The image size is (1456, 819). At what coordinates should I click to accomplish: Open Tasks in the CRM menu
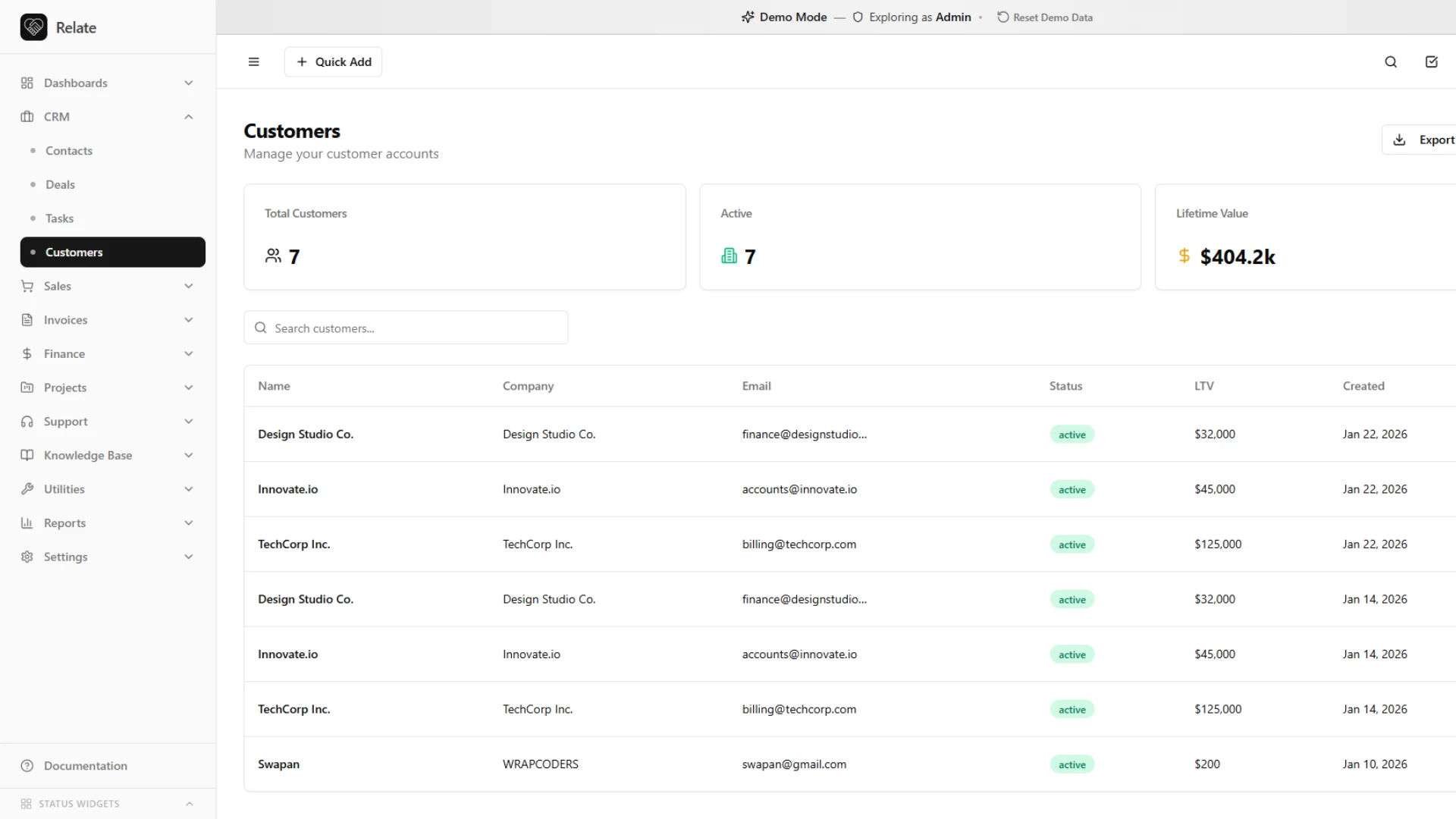click(x=113, y=218)
